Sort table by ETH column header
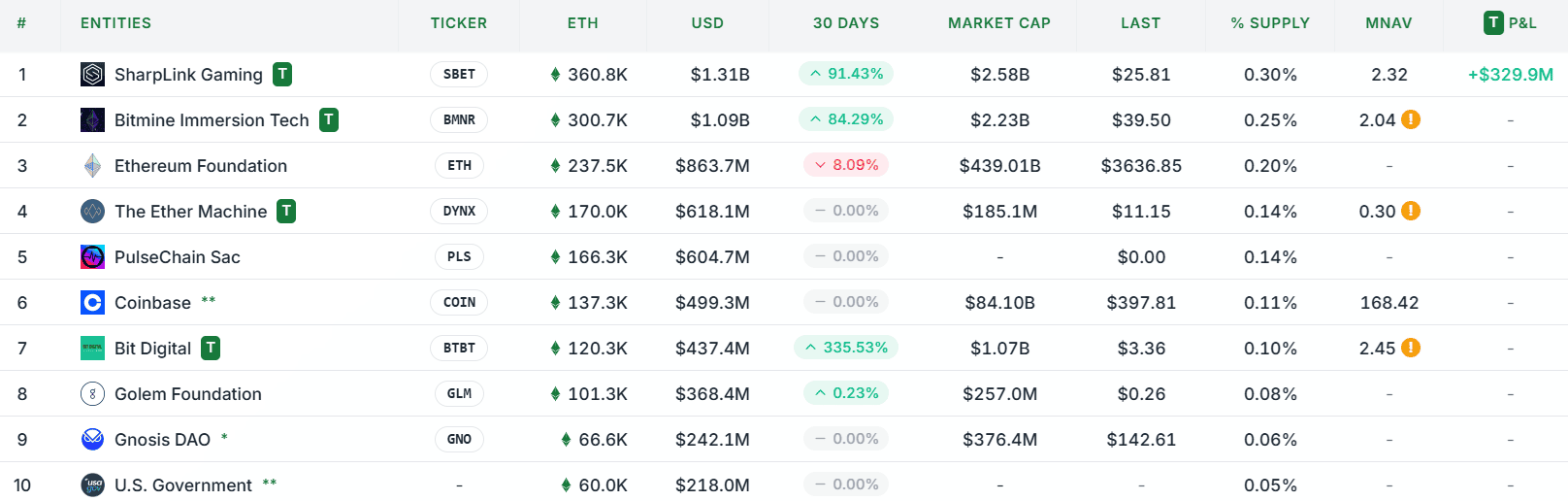The image size is (1568, 501). (583, 23)
